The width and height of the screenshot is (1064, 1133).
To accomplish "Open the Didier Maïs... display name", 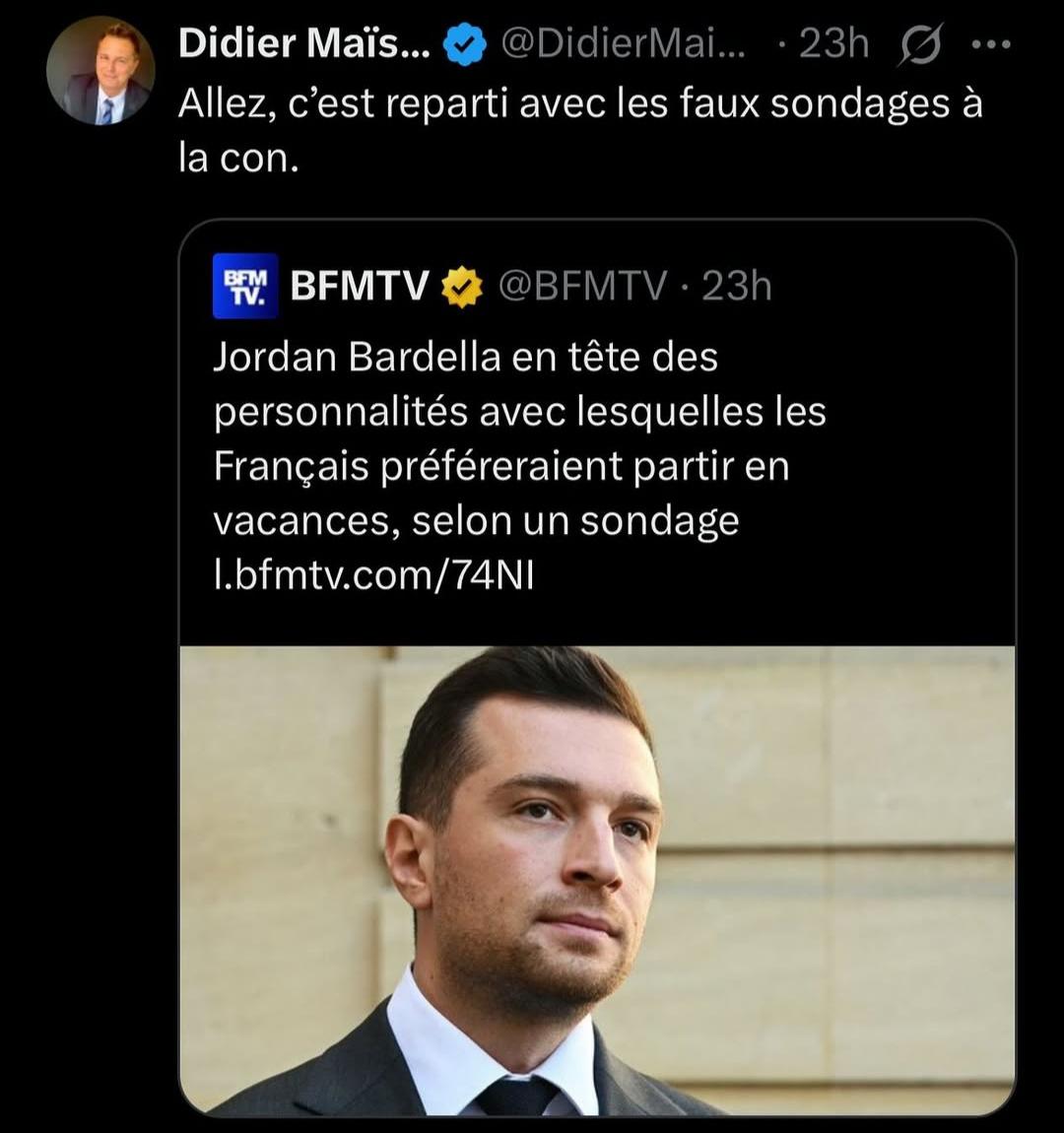I will [x=304, y=44].
